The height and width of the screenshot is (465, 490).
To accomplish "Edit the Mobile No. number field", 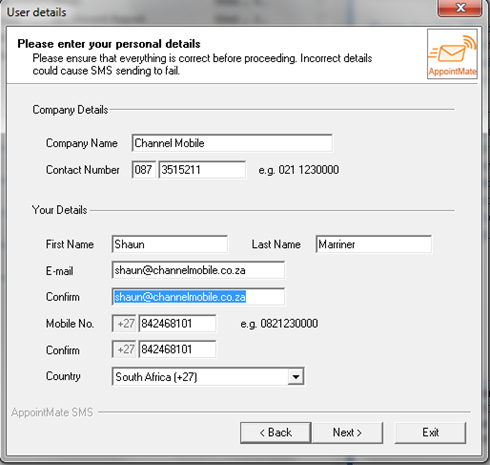I will [177, 323].
